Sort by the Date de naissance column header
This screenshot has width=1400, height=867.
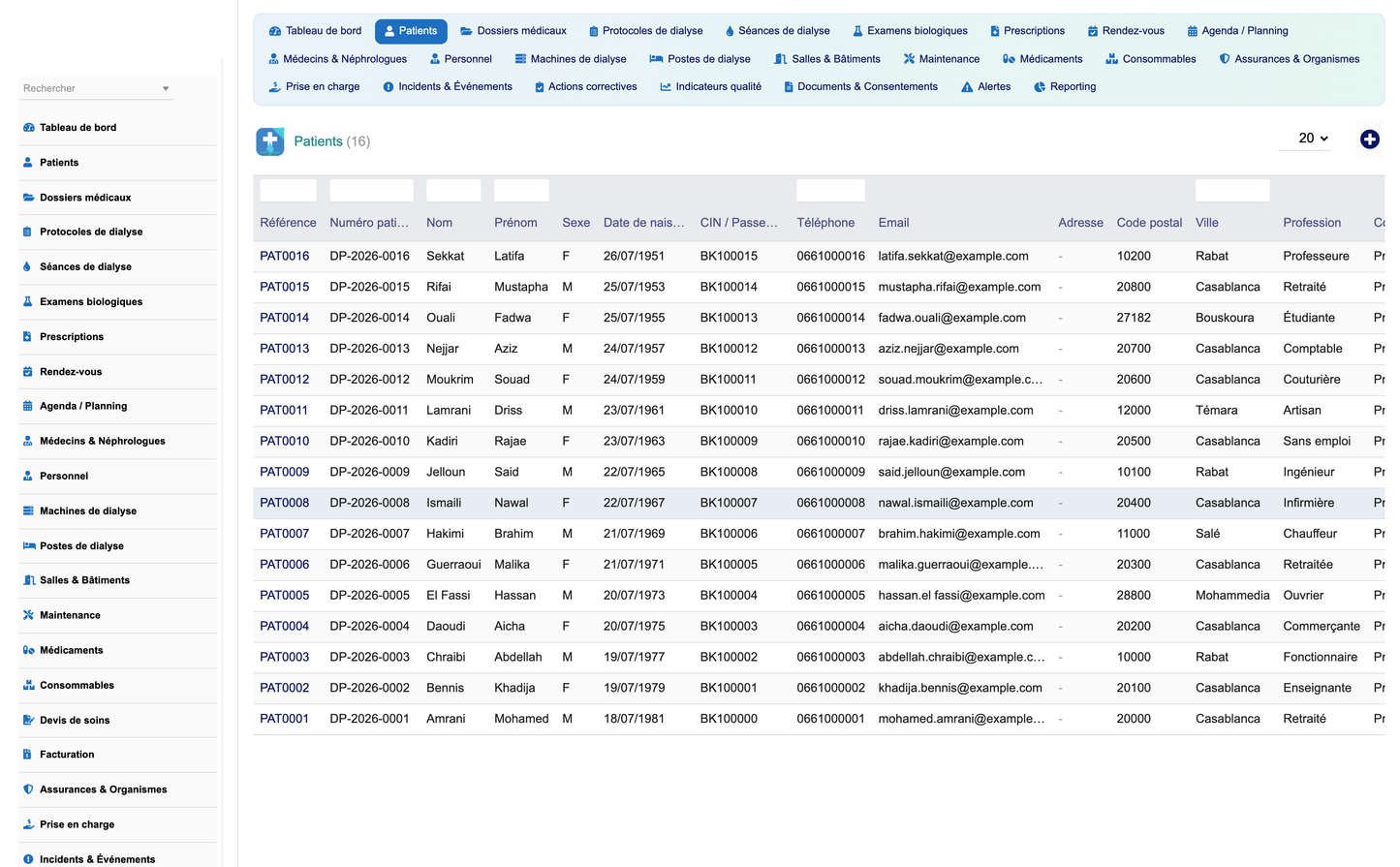[x=644, y=223]
